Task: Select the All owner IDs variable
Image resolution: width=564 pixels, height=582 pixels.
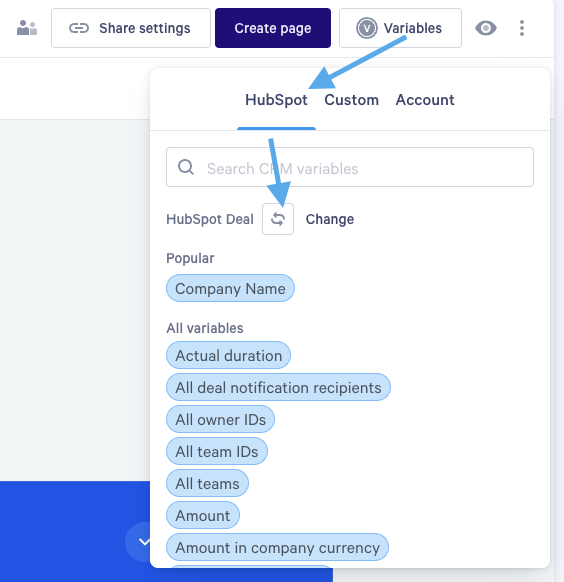Action: pos(220,419)
